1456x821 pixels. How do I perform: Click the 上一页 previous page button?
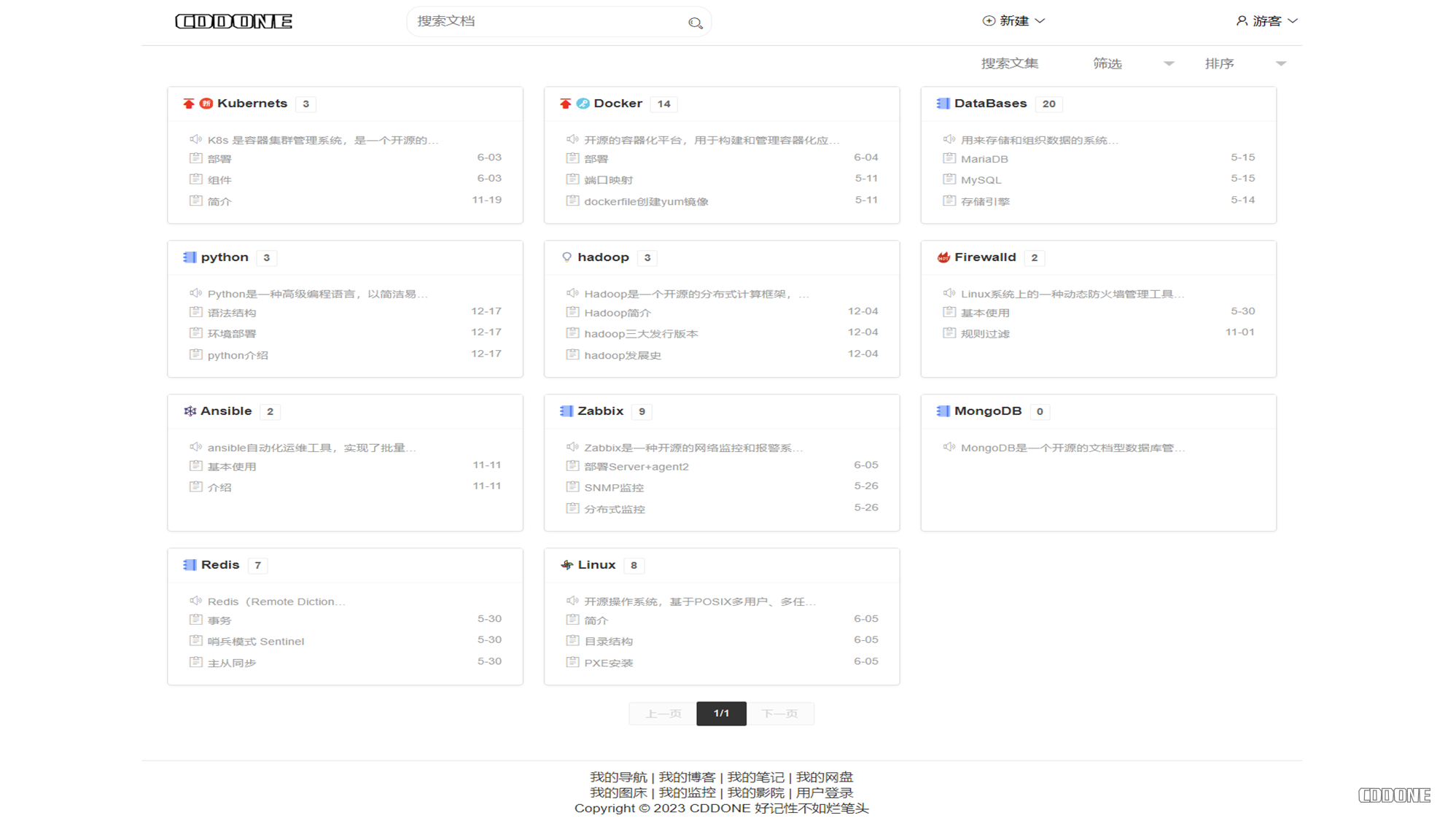point(663,714)
